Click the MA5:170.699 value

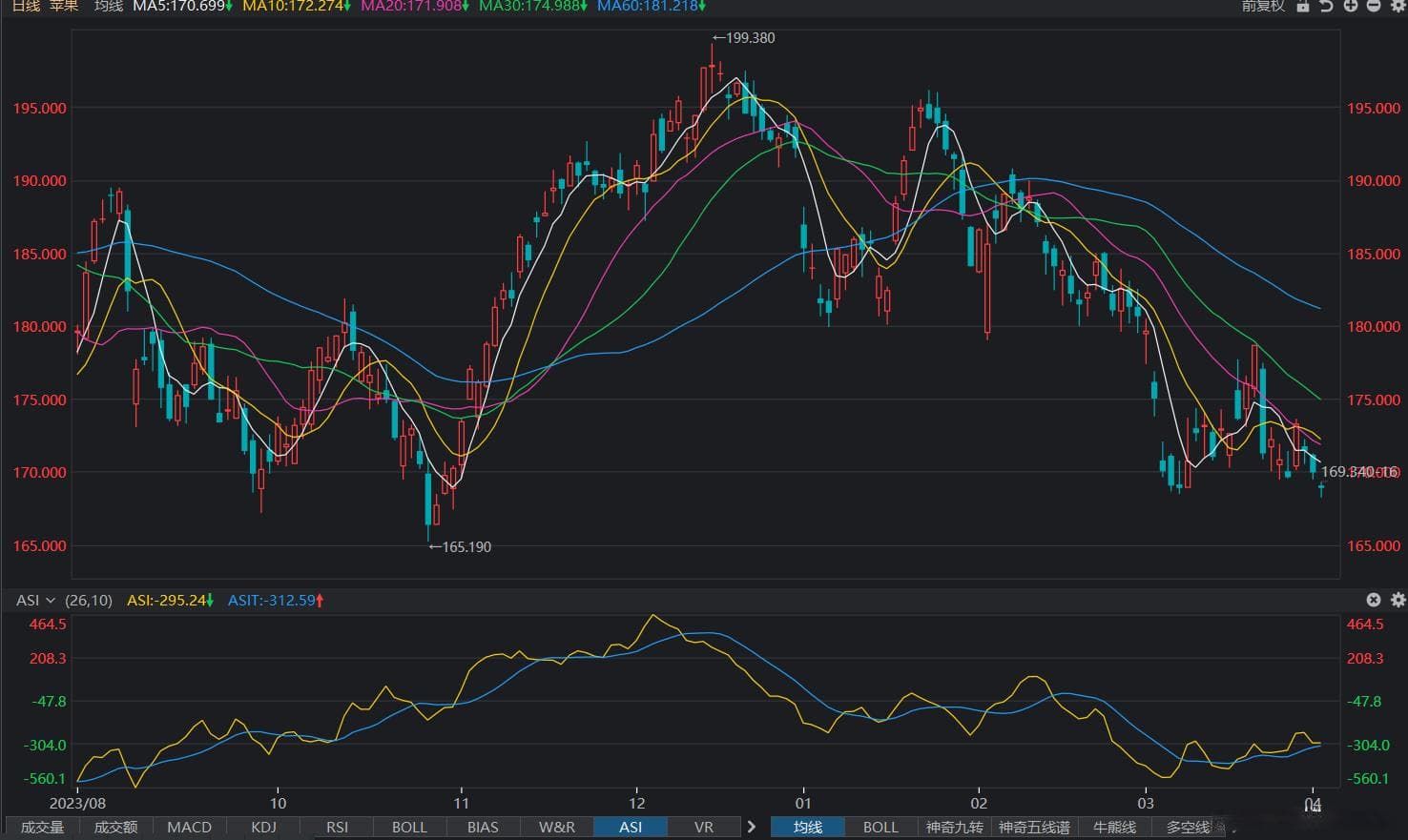pos(179,6)
